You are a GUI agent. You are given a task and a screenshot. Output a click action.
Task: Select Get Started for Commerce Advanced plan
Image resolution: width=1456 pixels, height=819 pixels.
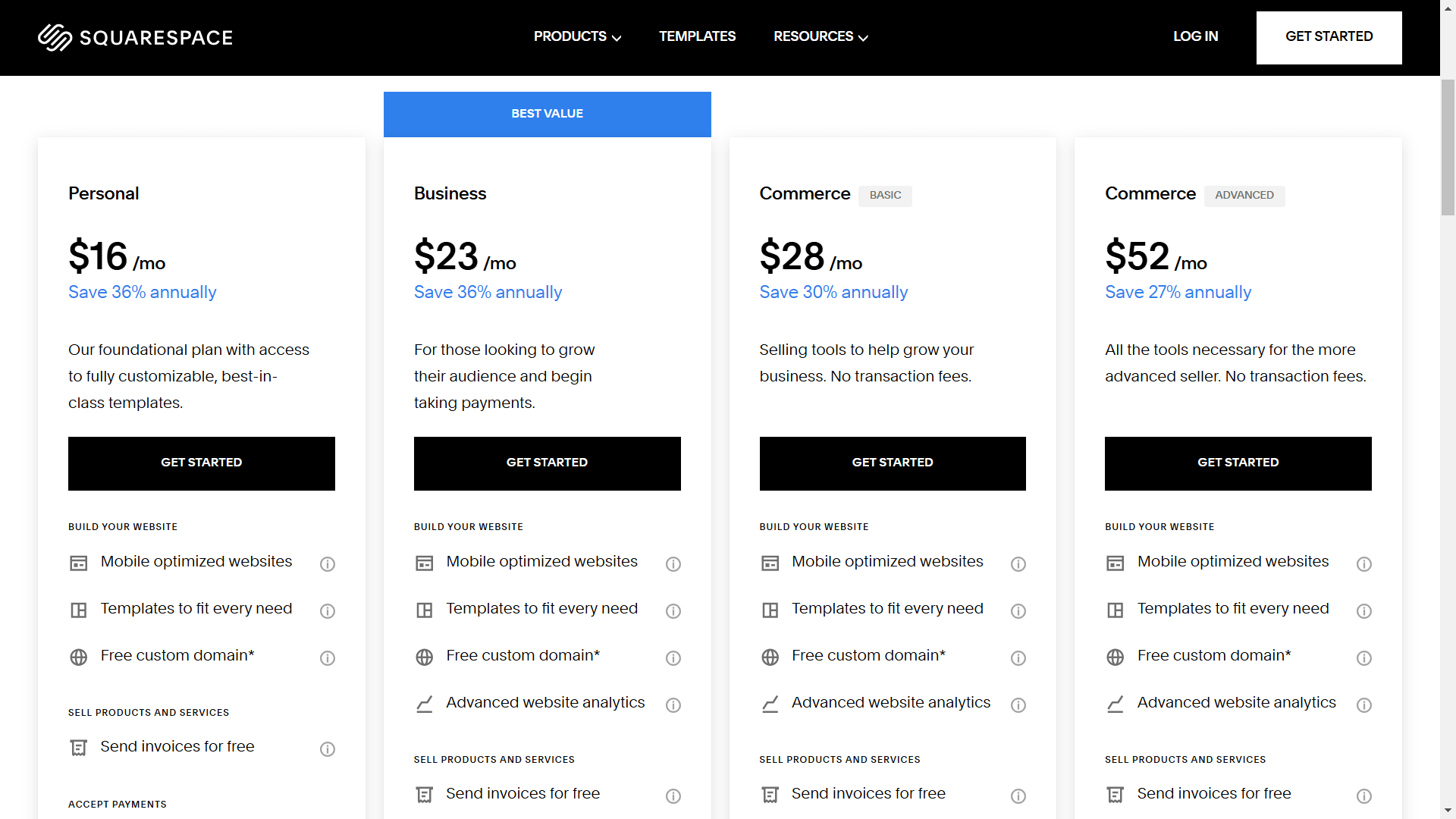pyautogui.click(x=1238, y=463)
